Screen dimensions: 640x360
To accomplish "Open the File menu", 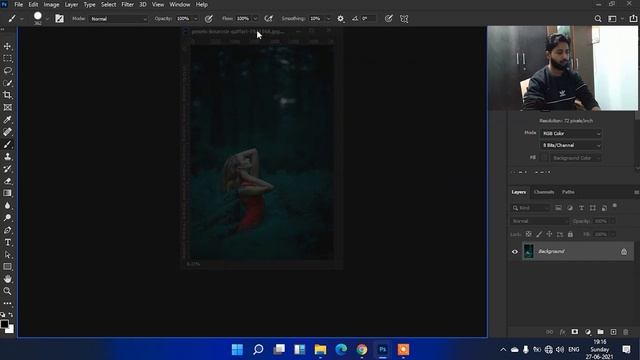I will [18, 4].
